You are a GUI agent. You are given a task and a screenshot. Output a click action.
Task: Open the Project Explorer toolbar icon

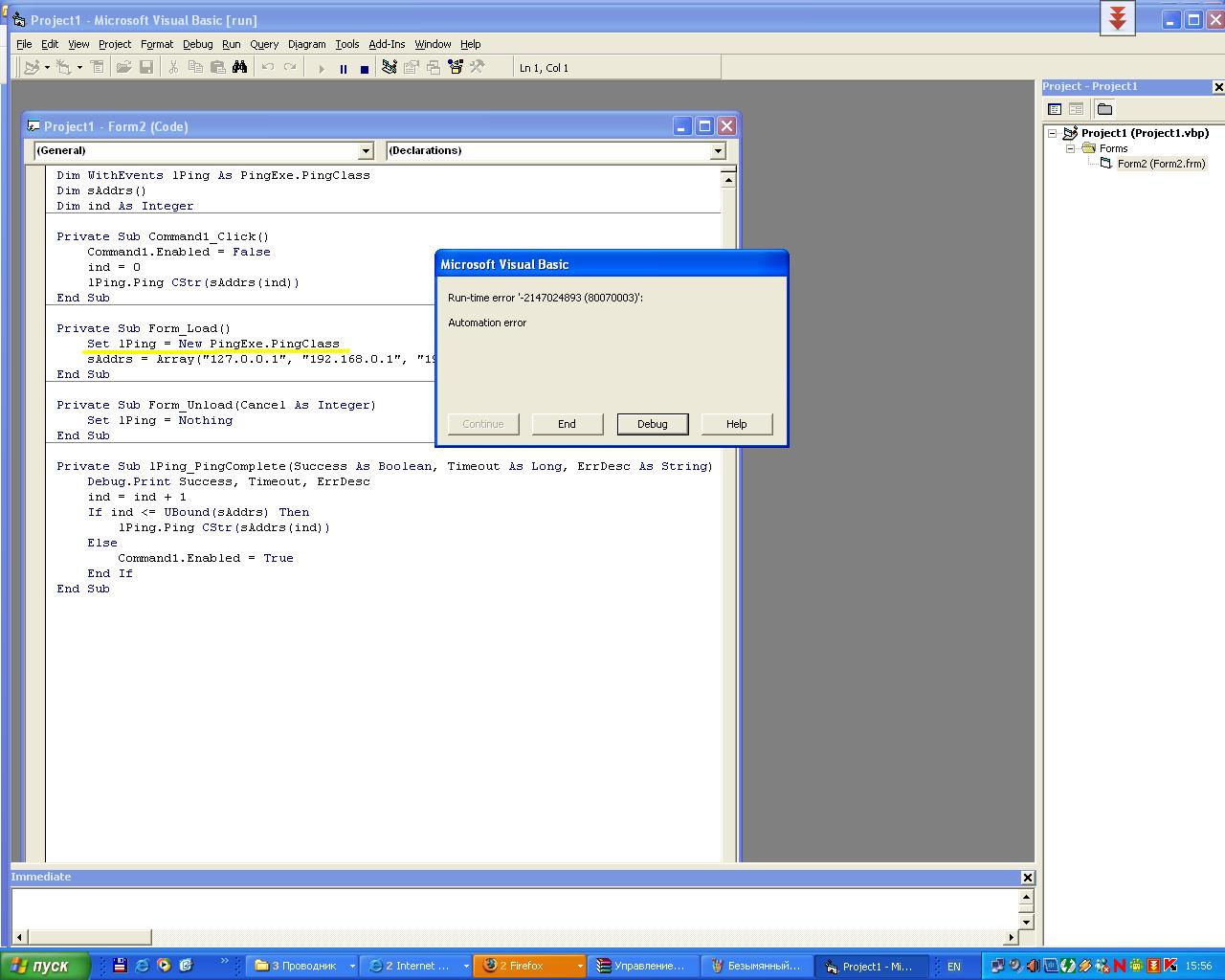click(x=390, y=67)
